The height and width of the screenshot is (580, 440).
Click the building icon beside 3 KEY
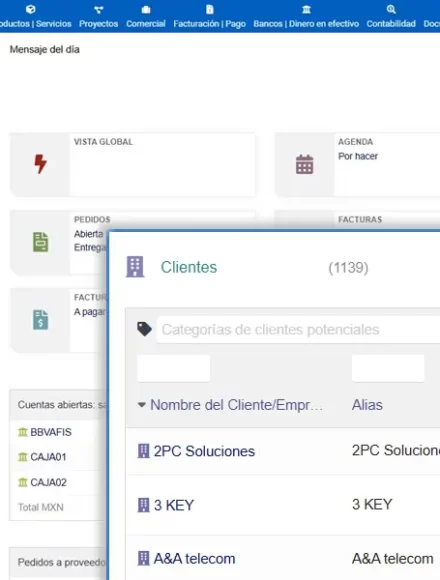pos(143,505)
